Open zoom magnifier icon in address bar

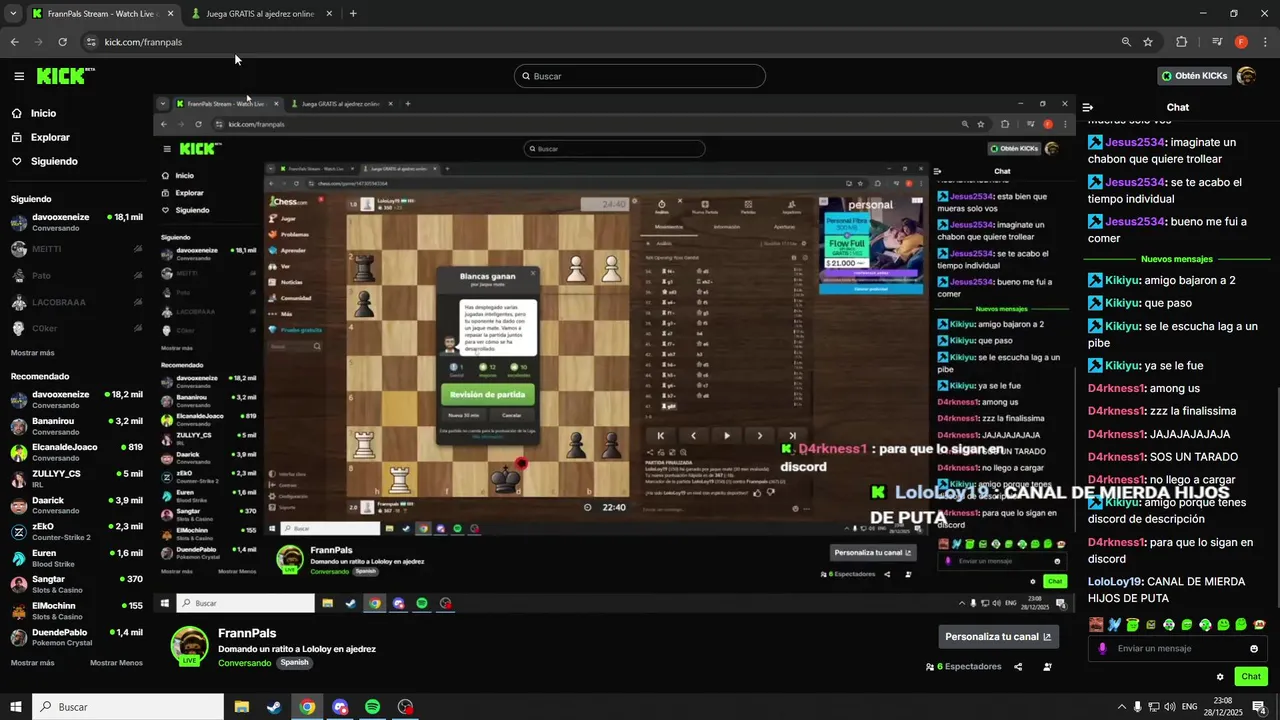1126,42
